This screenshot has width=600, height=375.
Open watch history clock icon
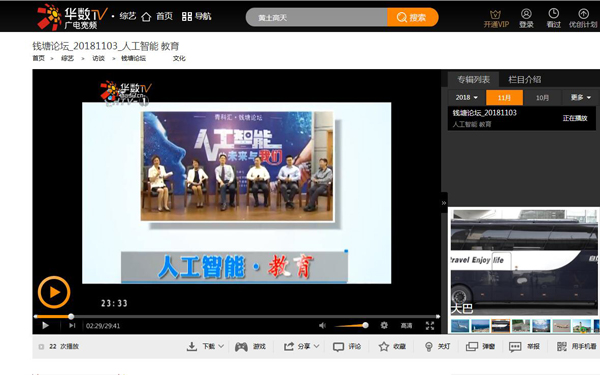pos(553,14)
